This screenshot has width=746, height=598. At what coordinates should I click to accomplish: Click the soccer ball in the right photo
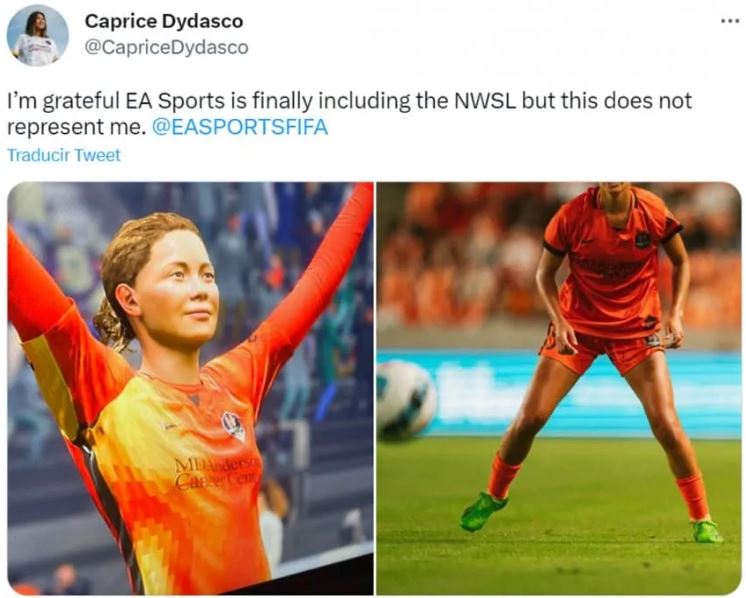(406, 400)
